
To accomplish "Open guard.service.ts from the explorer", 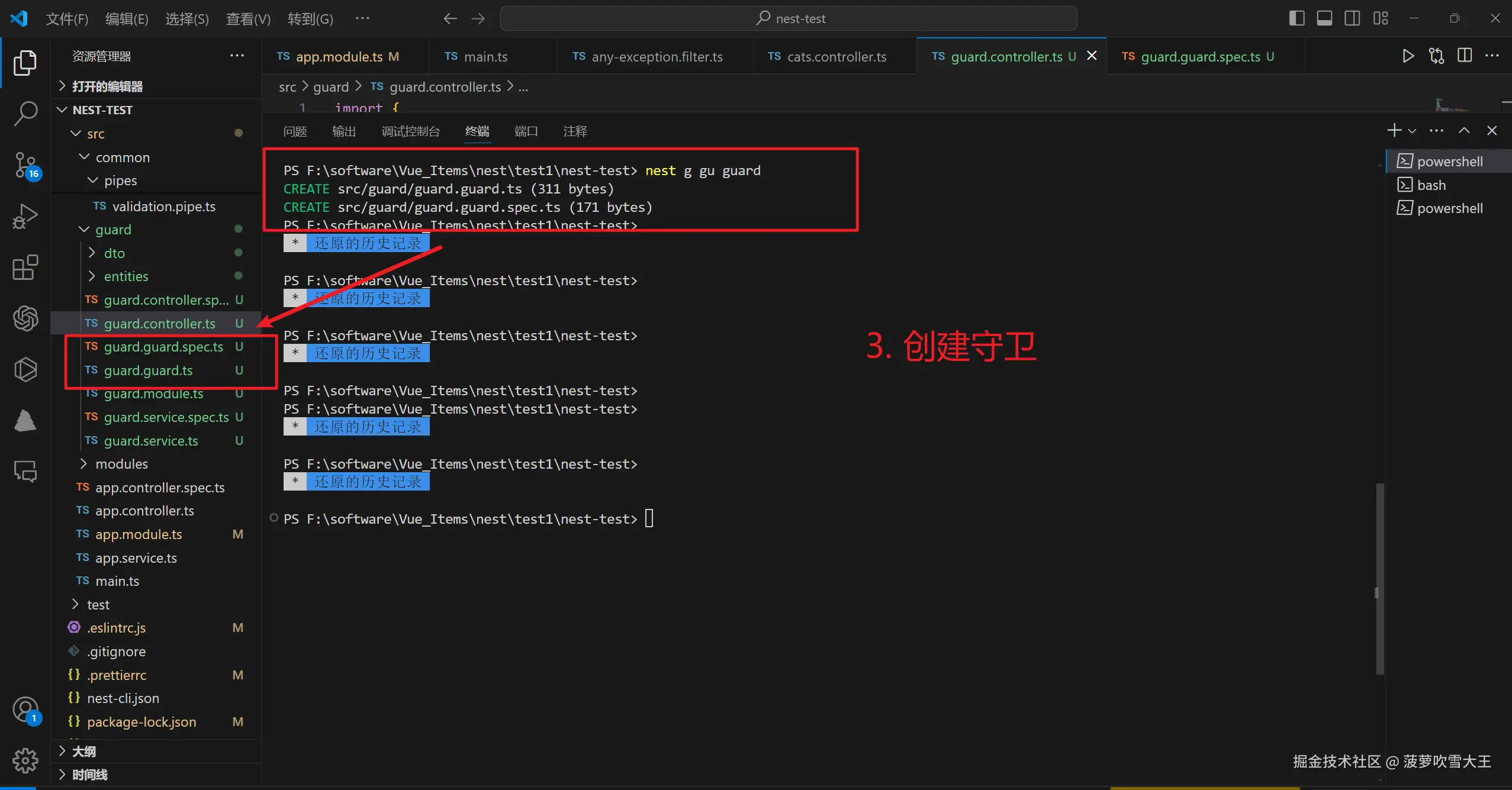I will coord(151,441).
